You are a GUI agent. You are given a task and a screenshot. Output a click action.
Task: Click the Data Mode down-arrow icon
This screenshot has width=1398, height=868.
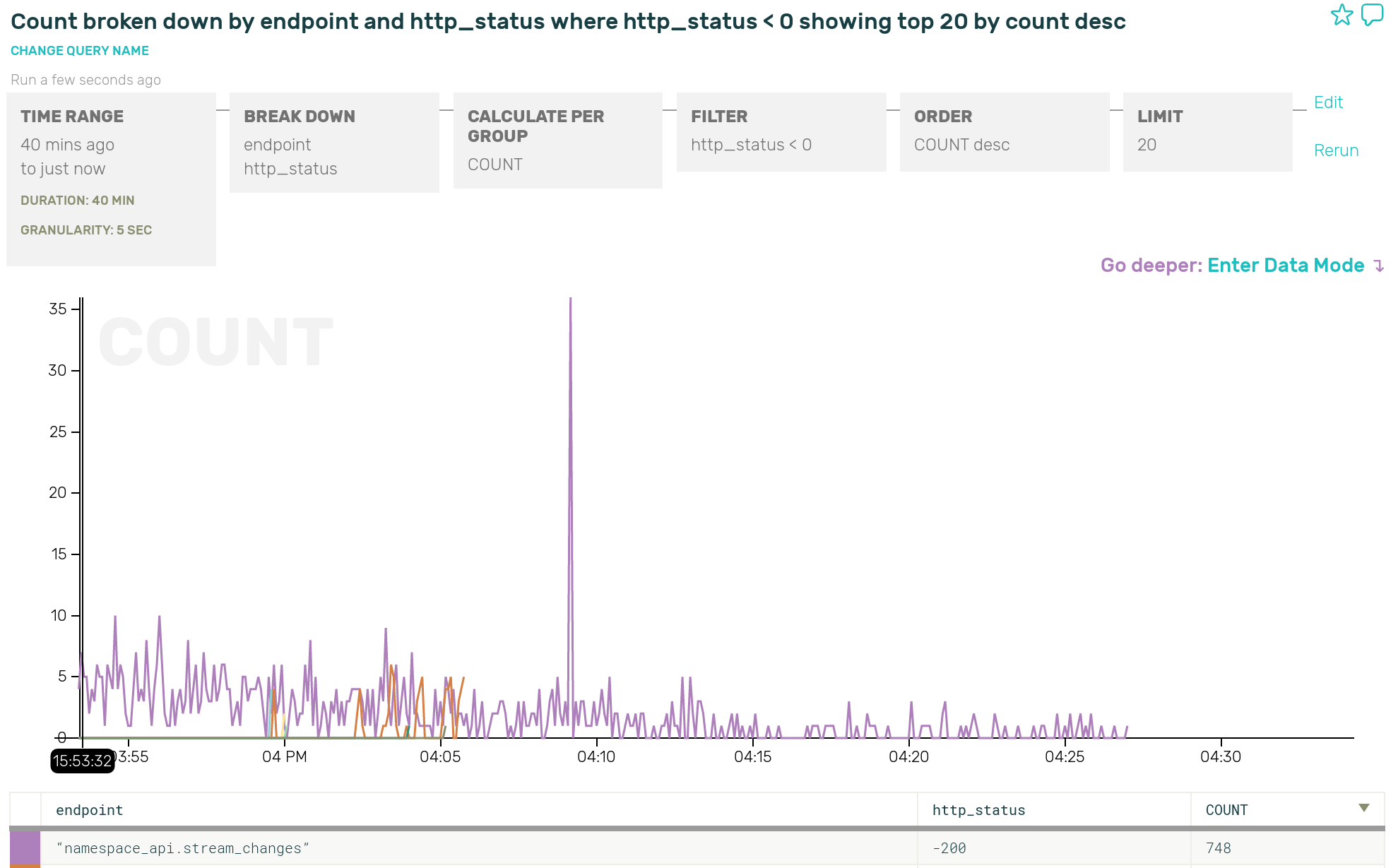click(1378, 266)
